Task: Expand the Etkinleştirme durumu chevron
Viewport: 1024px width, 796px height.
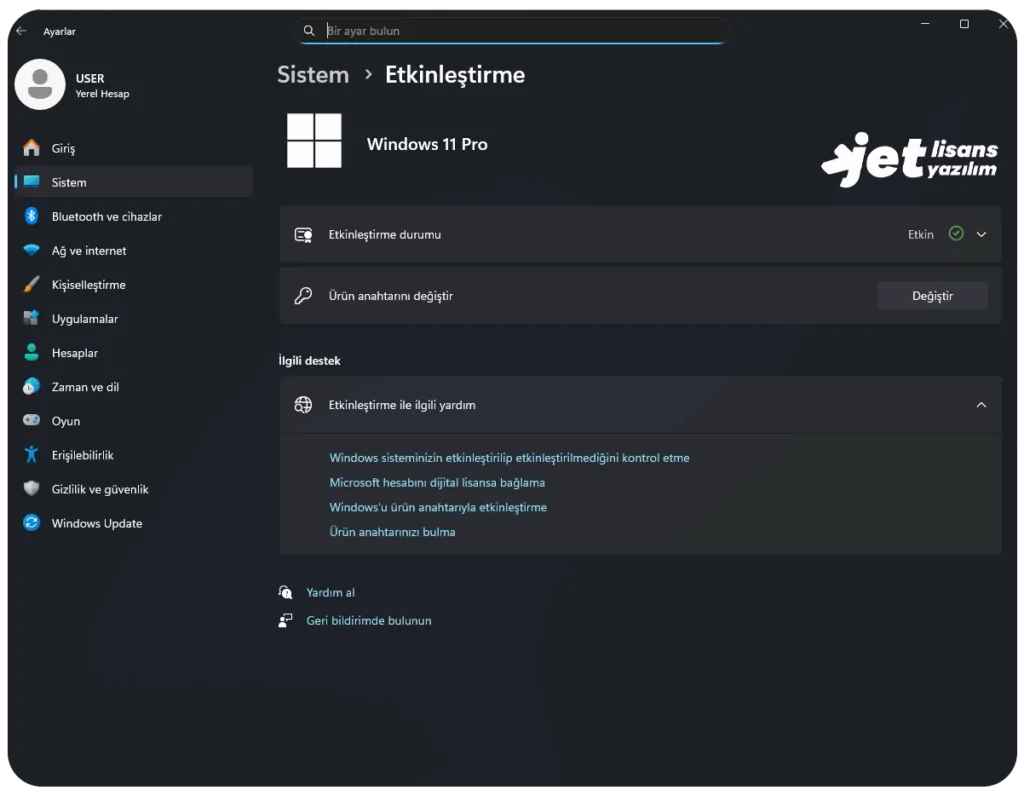Action: (x=981, y=235)
